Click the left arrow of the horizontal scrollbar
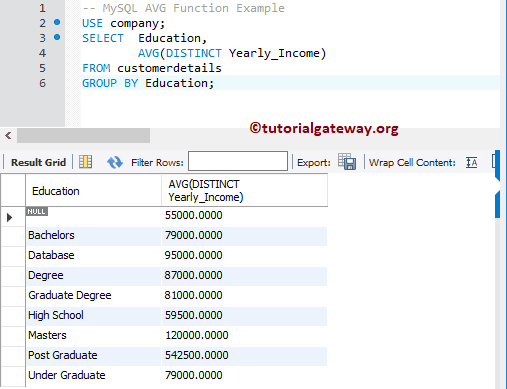Image resolution: width=507 pixels, height=389 pixels. coord(8,135)
